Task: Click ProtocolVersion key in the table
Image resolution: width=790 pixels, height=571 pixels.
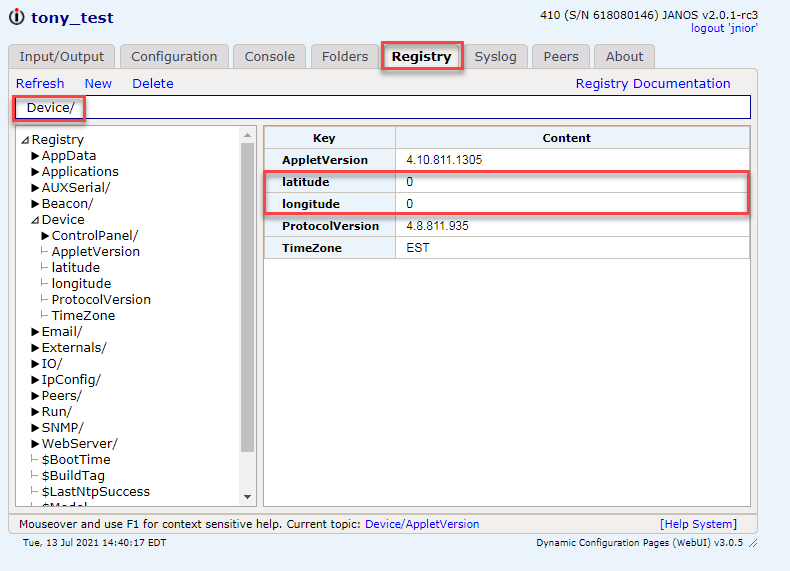Action: pyautogui.click(x=330, y=226)
